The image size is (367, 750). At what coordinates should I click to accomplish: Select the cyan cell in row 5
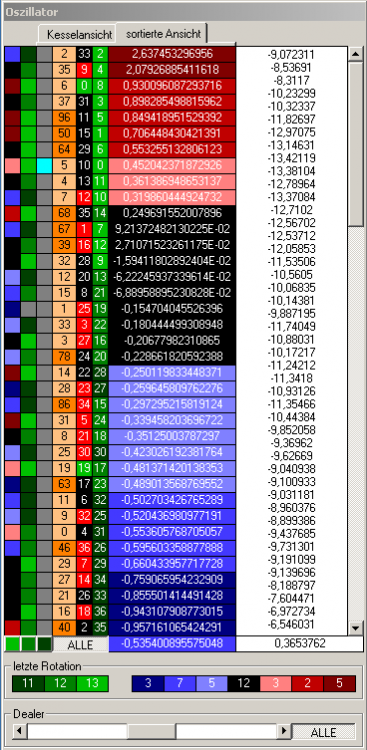pos(44,166)
